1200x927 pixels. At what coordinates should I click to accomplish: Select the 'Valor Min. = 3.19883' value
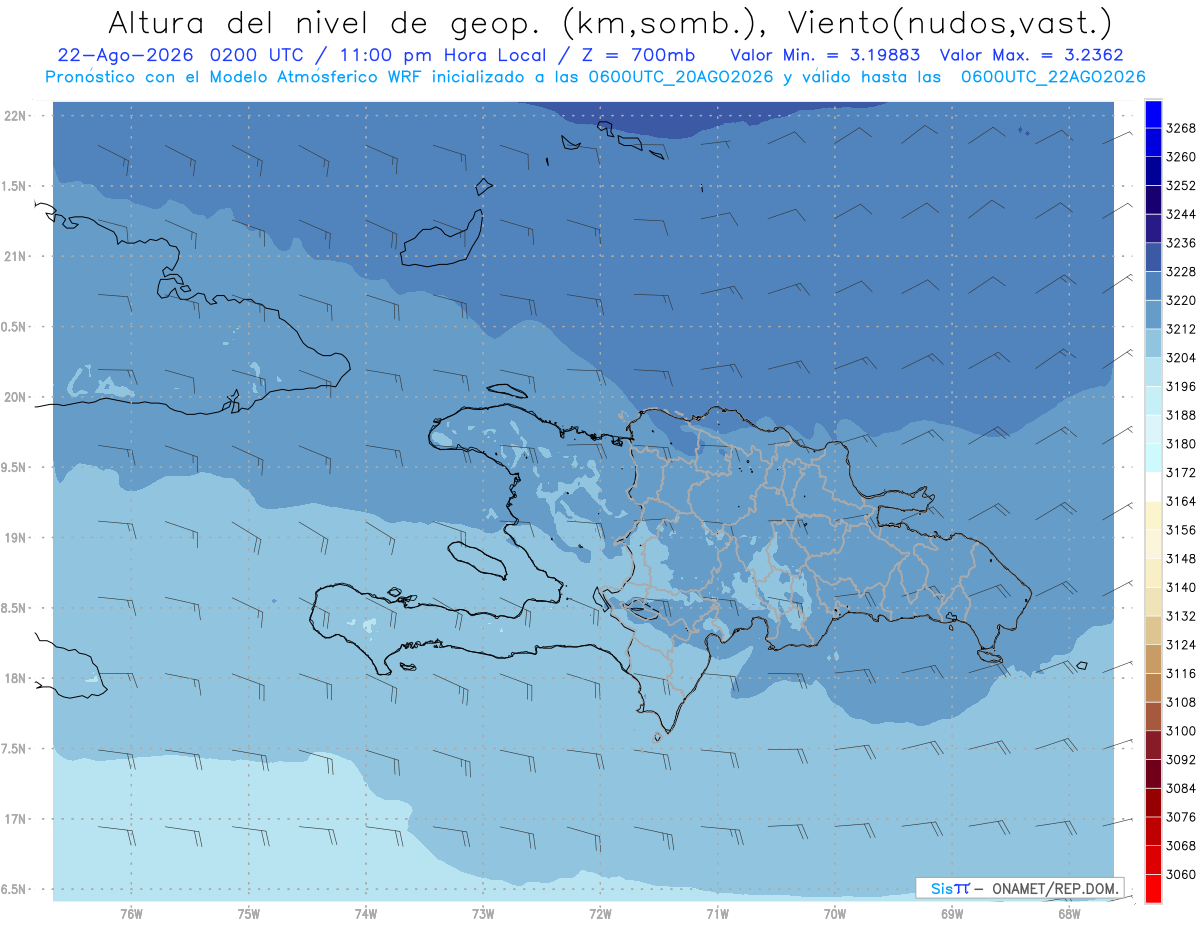[825, 56]
